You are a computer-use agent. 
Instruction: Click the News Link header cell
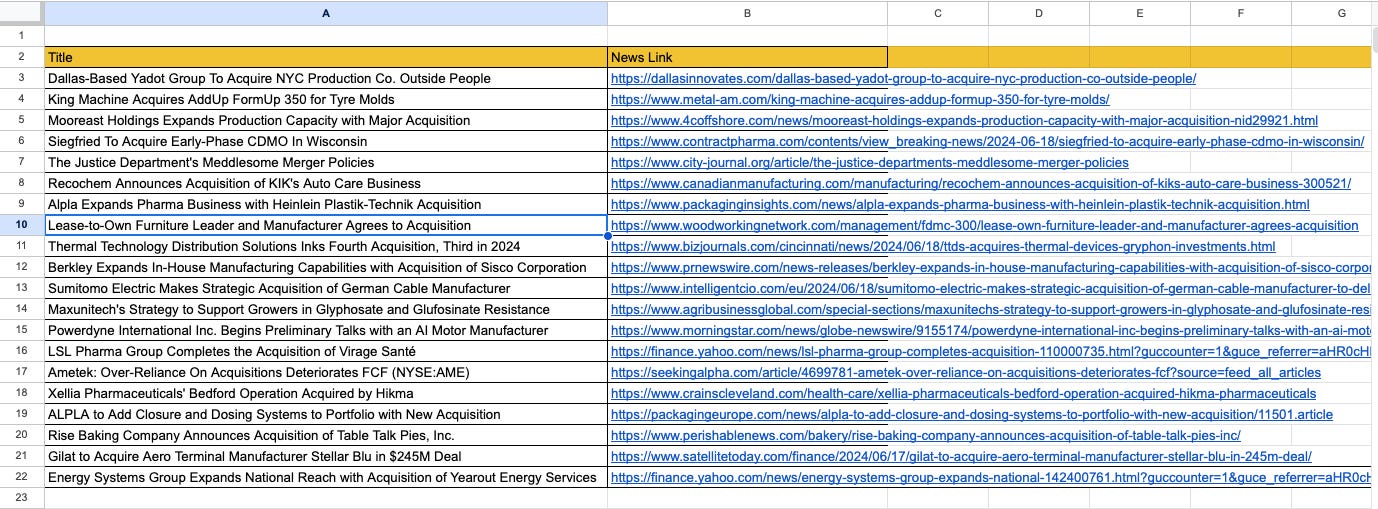point(747,57)
